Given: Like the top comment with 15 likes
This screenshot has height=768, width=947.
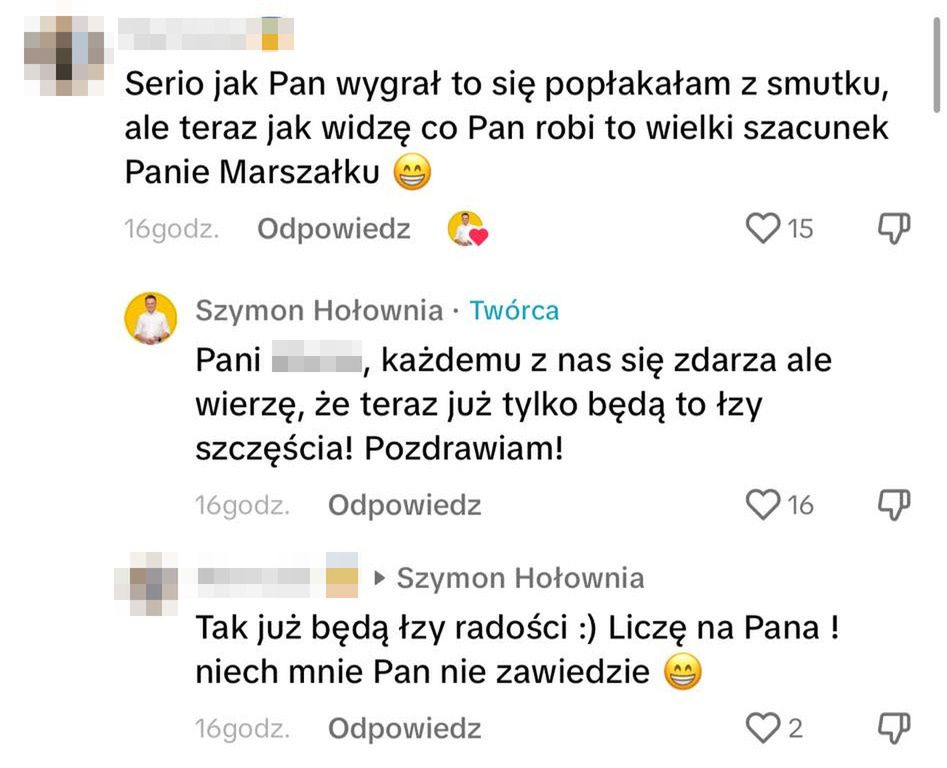Looking at the screenshot, I should click(763, 229).
